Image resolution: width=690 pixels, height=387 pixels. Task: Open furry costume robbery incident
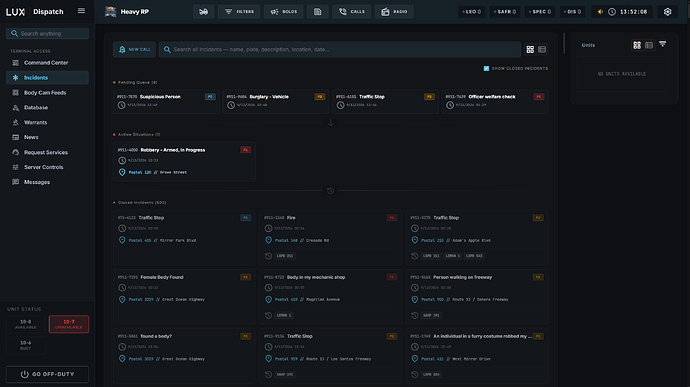(477, 356)
